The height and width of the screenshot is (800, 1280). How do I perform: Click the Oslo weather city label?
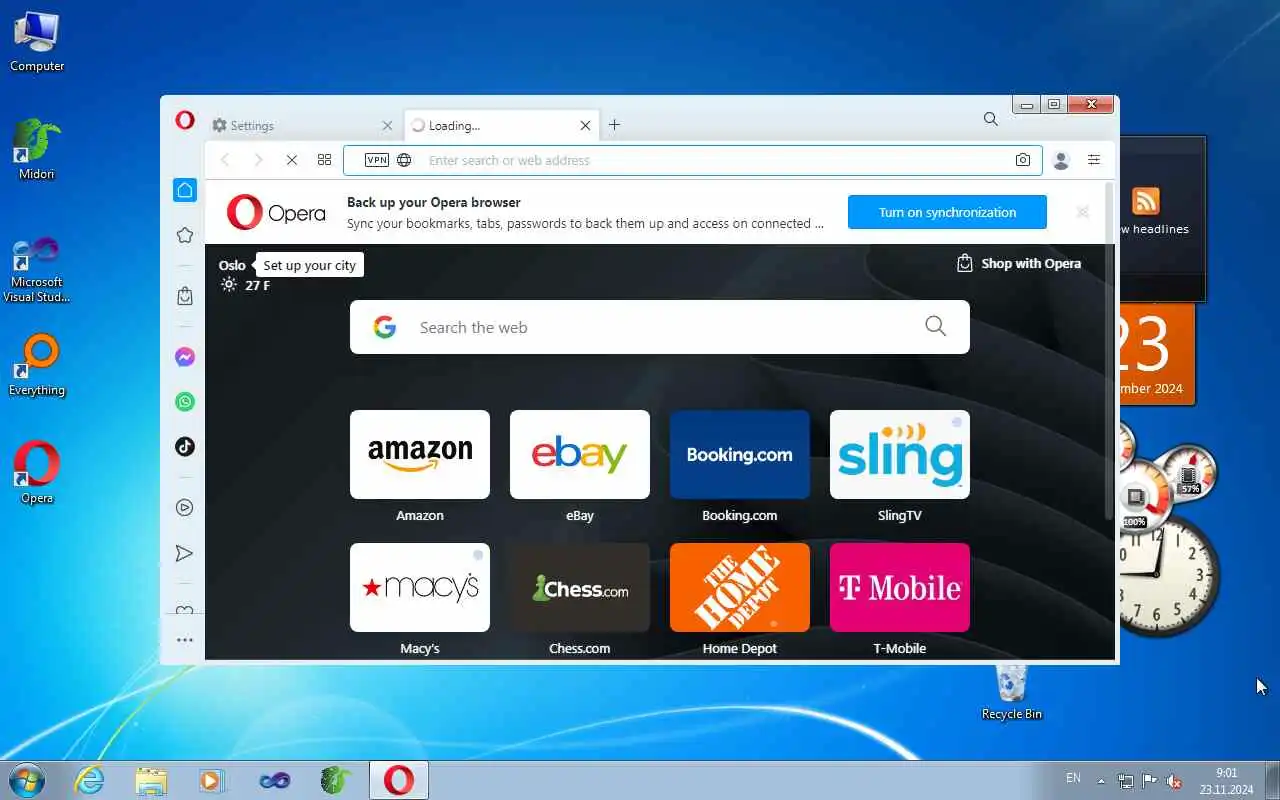click(232, 265)
